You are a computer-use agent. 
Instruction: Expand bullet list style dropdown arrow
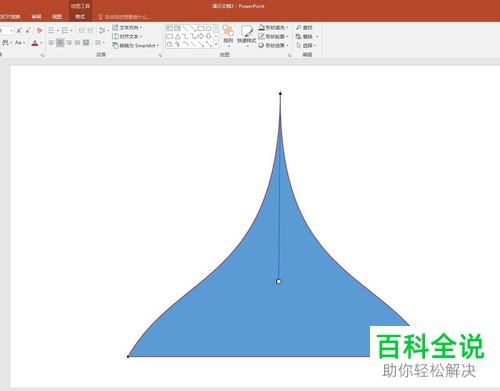click(58, 31)
